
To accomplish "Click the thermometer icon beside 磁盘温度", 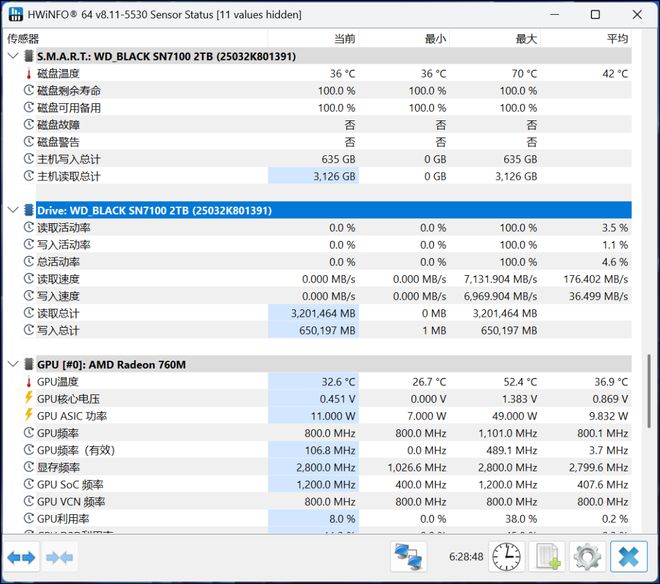I will 28,74.
